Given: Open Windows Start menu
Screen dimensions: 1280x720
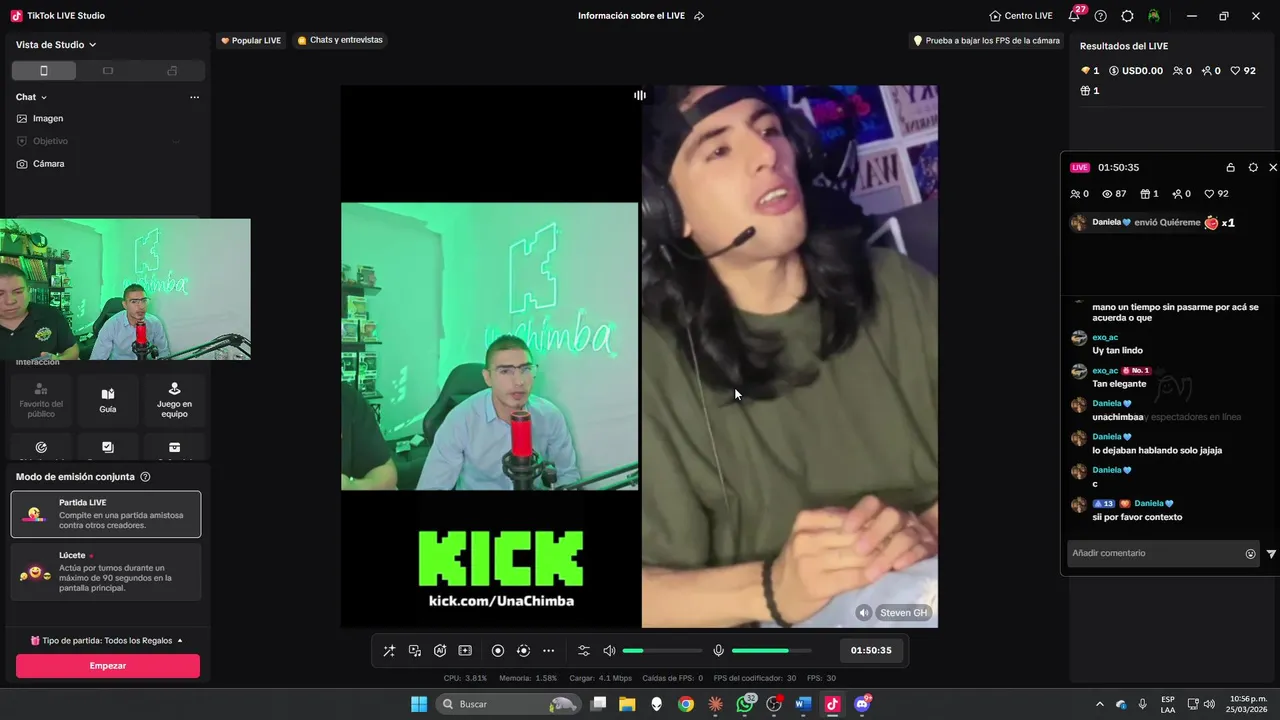Looking at the screenshot, I should click(419, 704).
